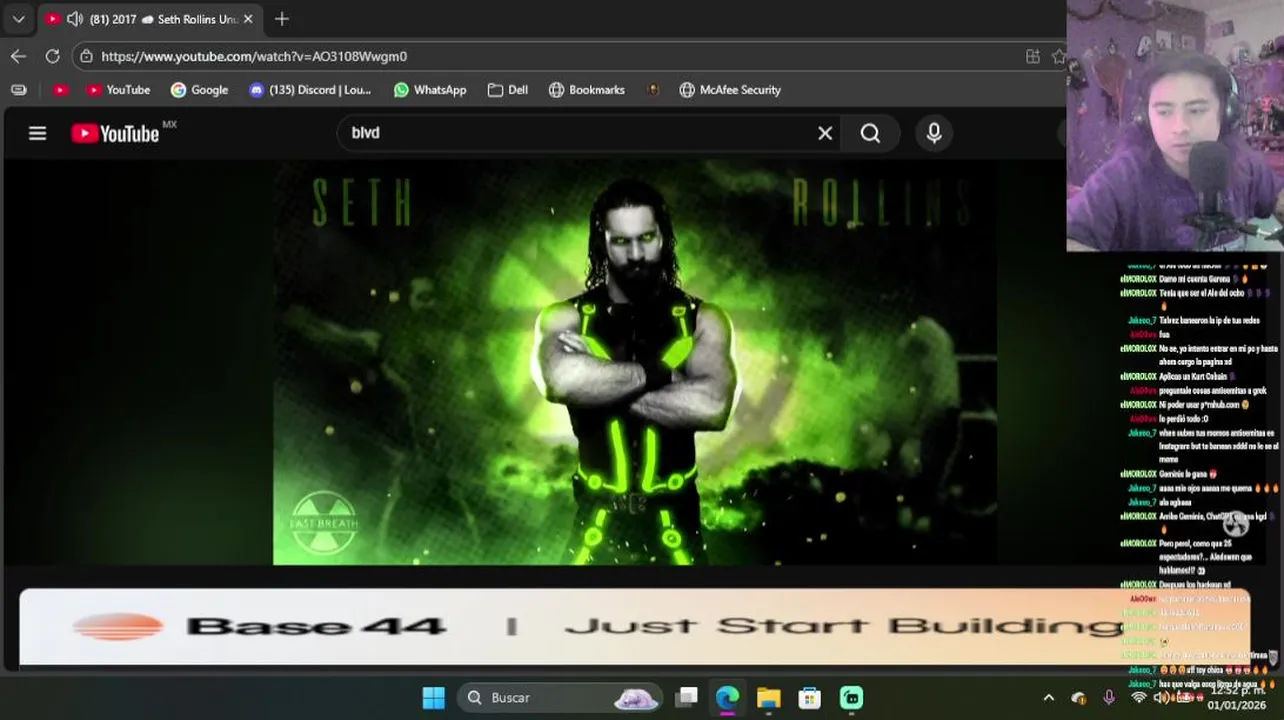Image resolution: width=1284 pixels, height=720 pixels.
Task: Search with voice microphone button
Action: coord(934,133)
